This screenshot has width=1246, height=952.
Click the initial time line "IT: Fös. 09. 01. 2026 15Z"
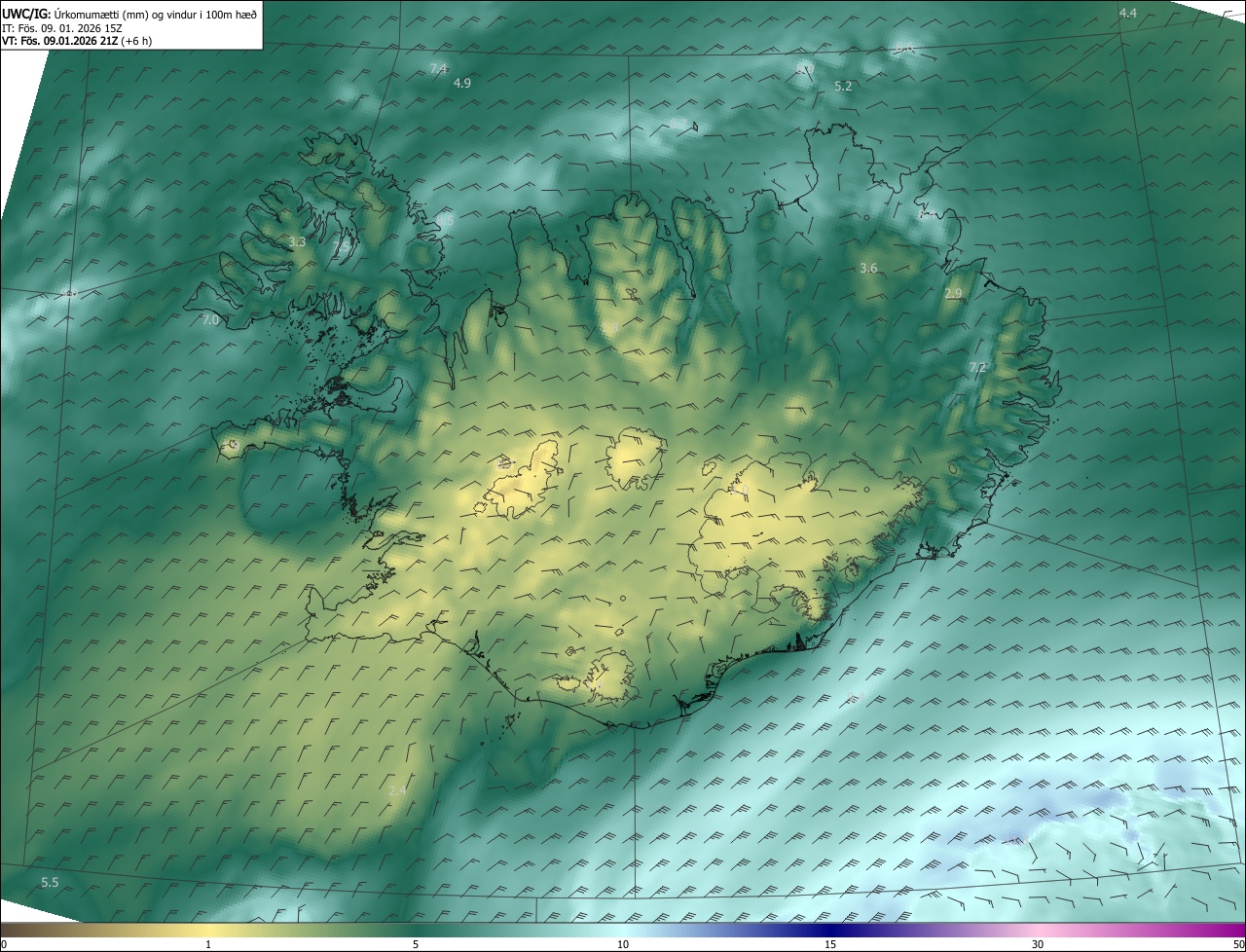(62, 27)
